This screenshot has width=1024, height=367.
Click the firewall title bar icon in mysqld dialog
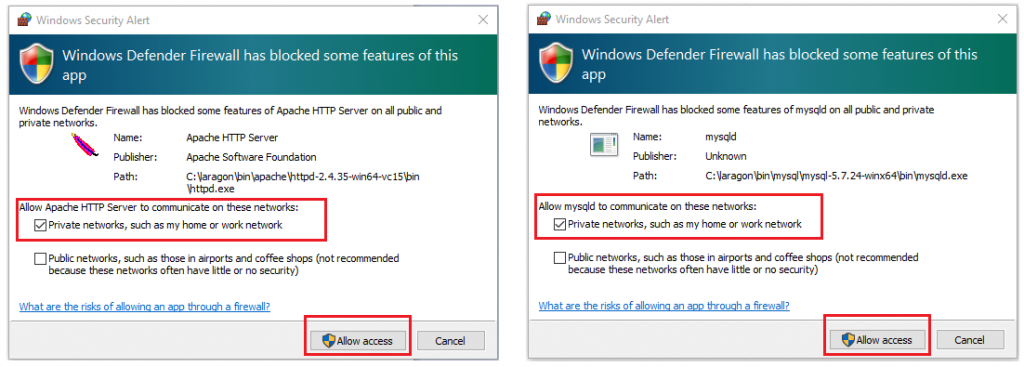[543, 20]
